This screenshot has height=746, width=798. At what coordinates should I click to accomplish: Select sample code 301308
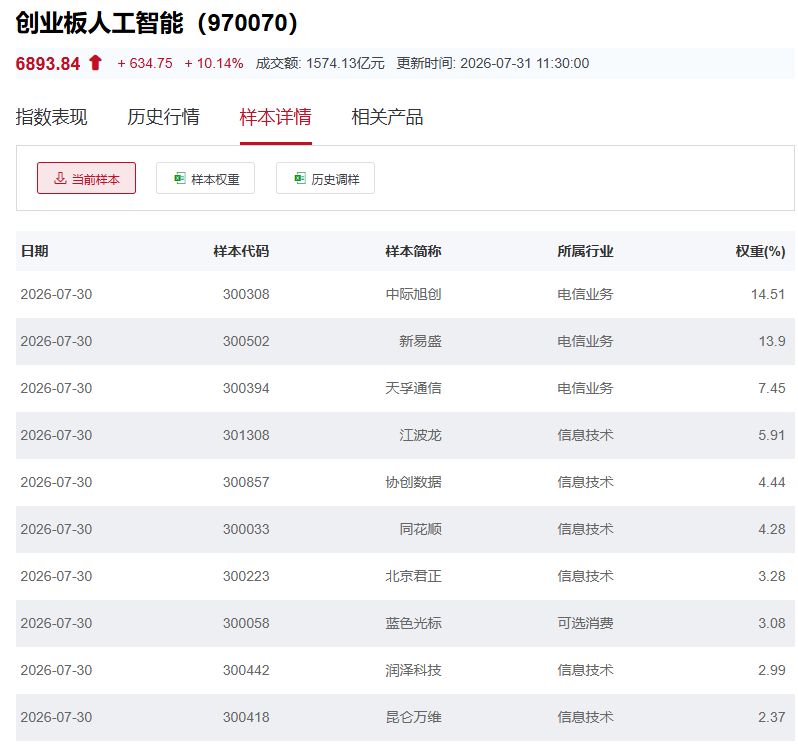[x=246, y=435]
